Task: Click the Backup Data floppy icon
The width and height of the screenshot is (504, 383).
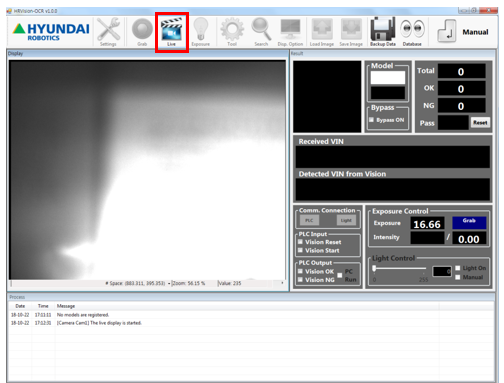Action: 383,32
